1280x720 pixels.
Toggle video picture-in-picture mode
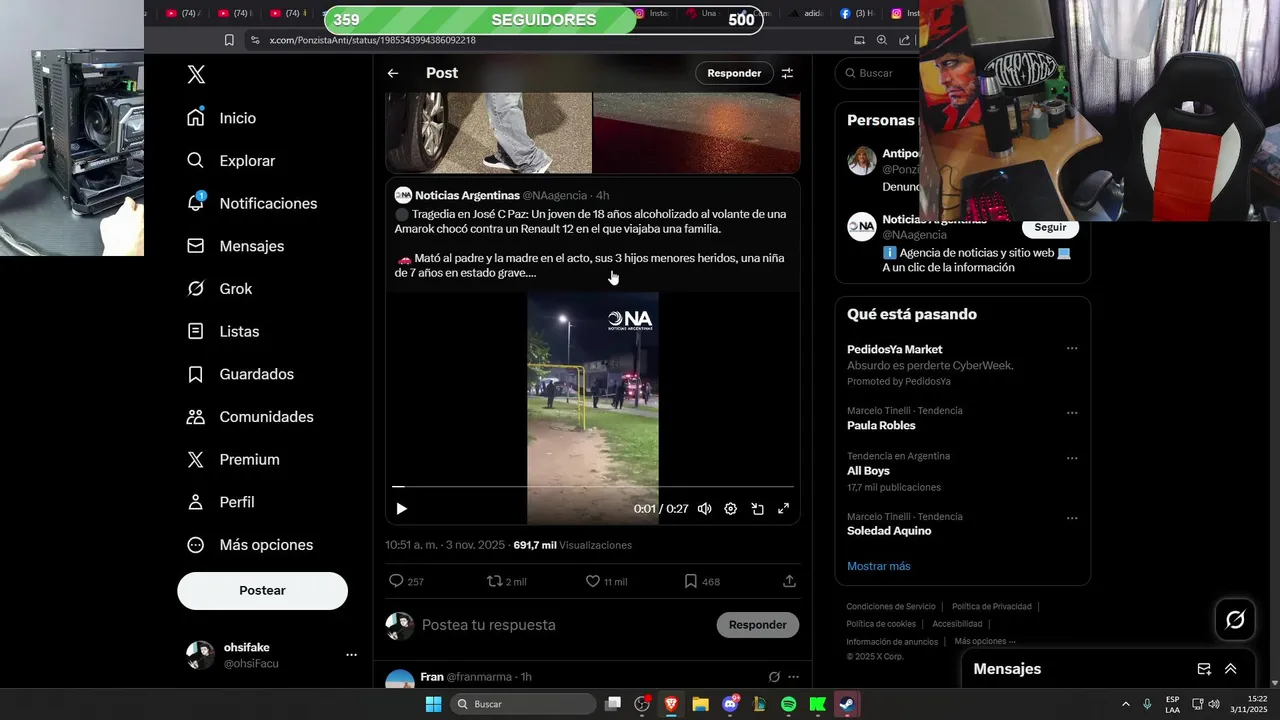coord(757,509)
